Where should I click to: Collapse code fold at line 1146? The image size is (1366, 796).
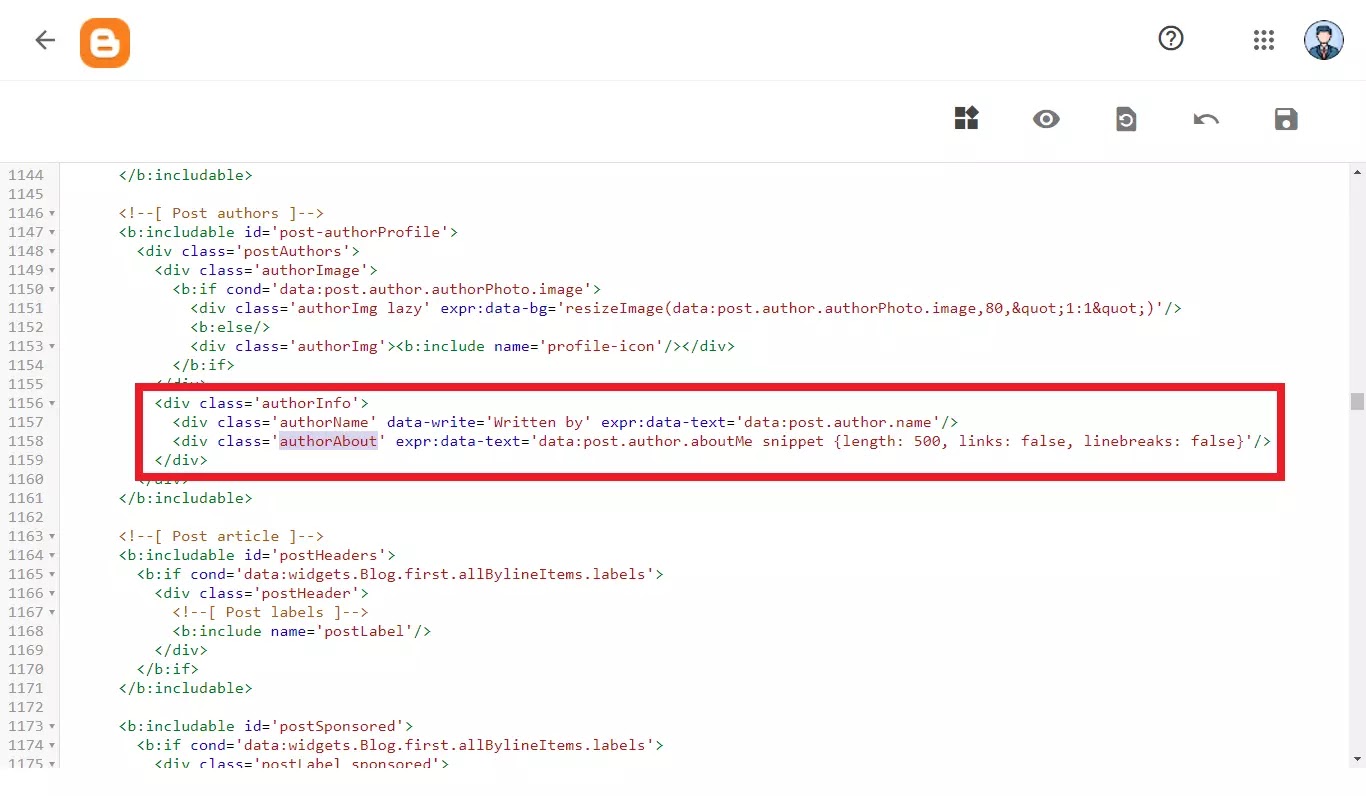(x=52, y=213)
